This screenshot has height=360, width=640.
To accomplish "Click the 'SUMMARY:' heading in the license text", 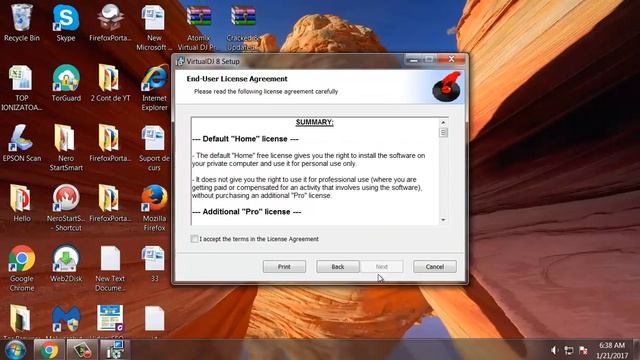I will coord(314,122).
